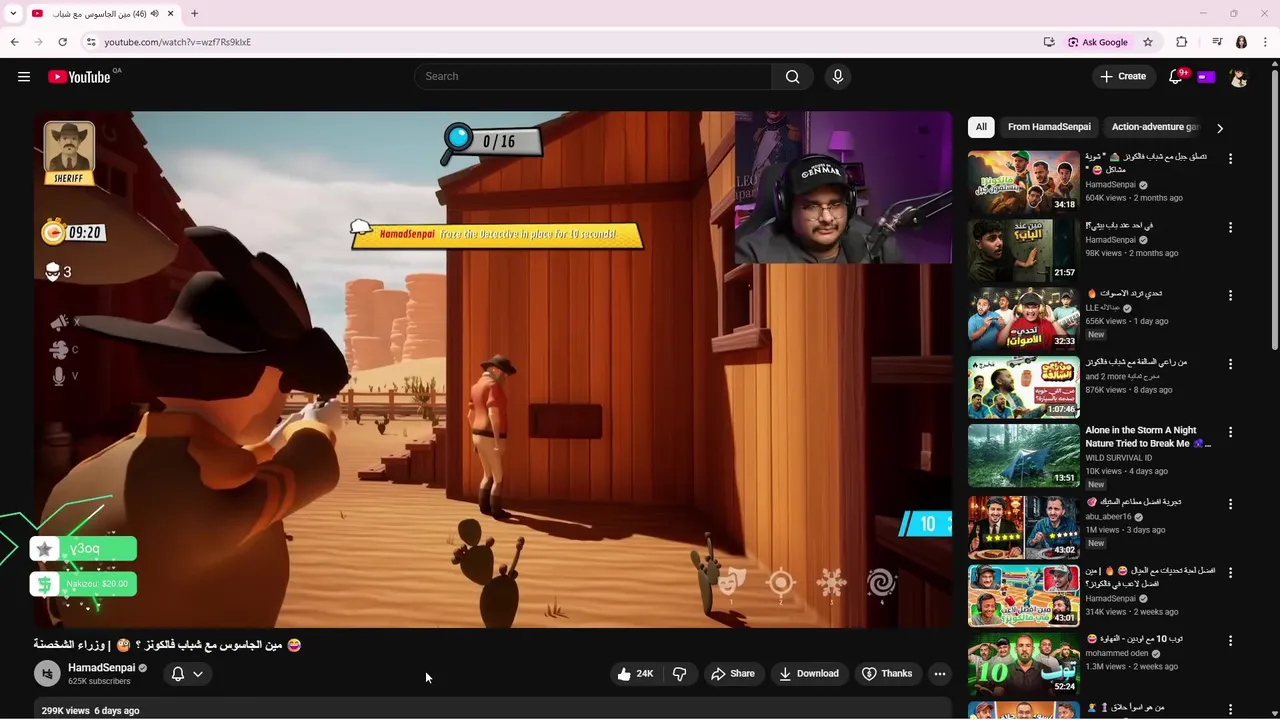Click 625K subscribers text
The height and width of the screenshot is (720, 1280).
(99, 682)
